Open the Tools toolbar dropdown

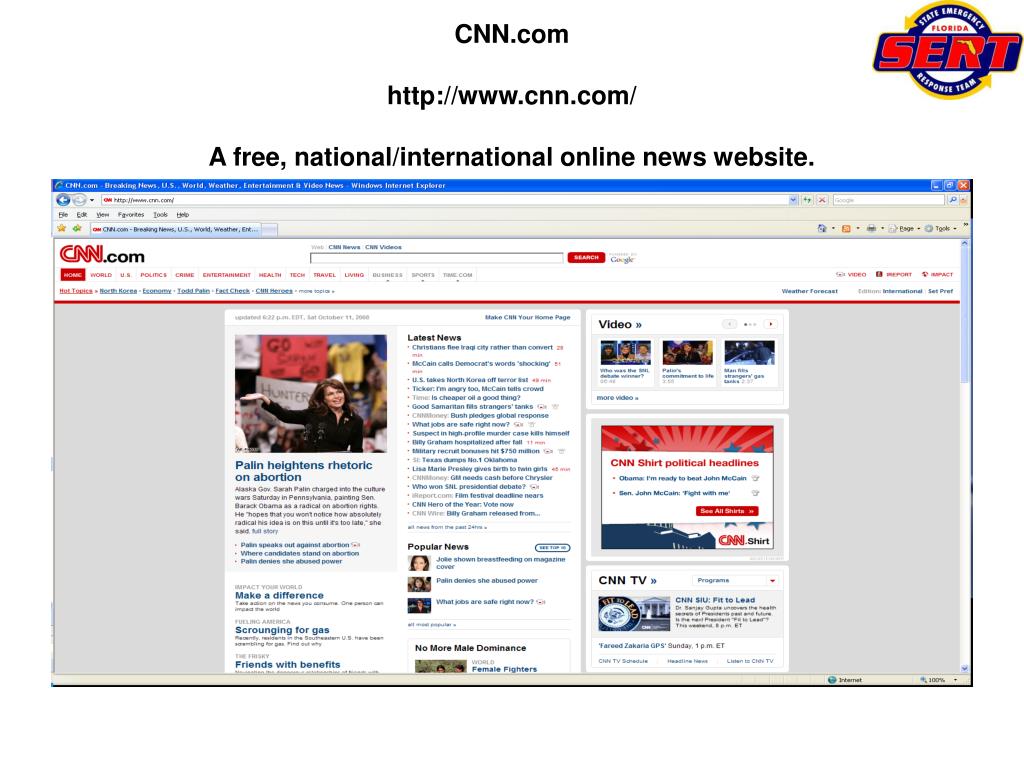pos(940,229)
